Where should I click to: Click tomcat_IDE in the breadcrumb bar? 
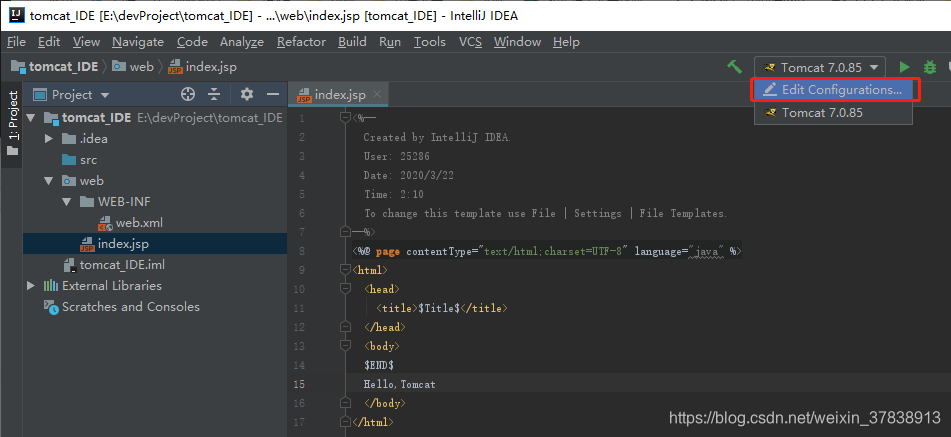(x=64, y=67)
